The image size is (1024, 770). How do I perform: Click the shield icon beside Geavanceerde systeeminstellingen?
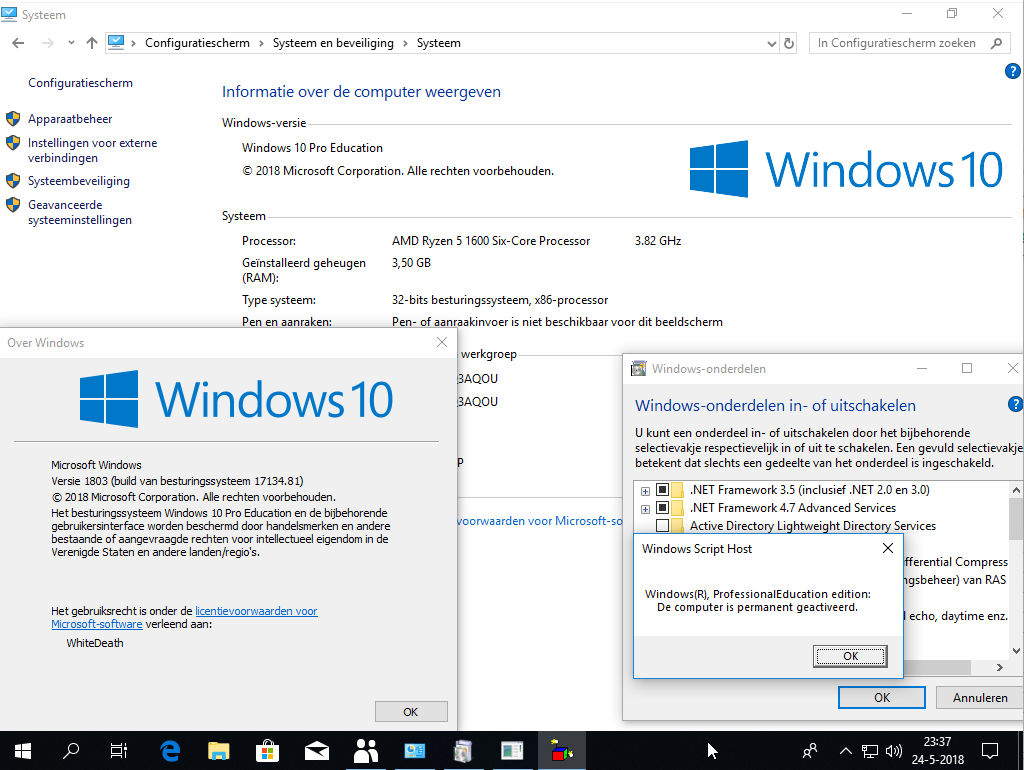coord(13,205)
